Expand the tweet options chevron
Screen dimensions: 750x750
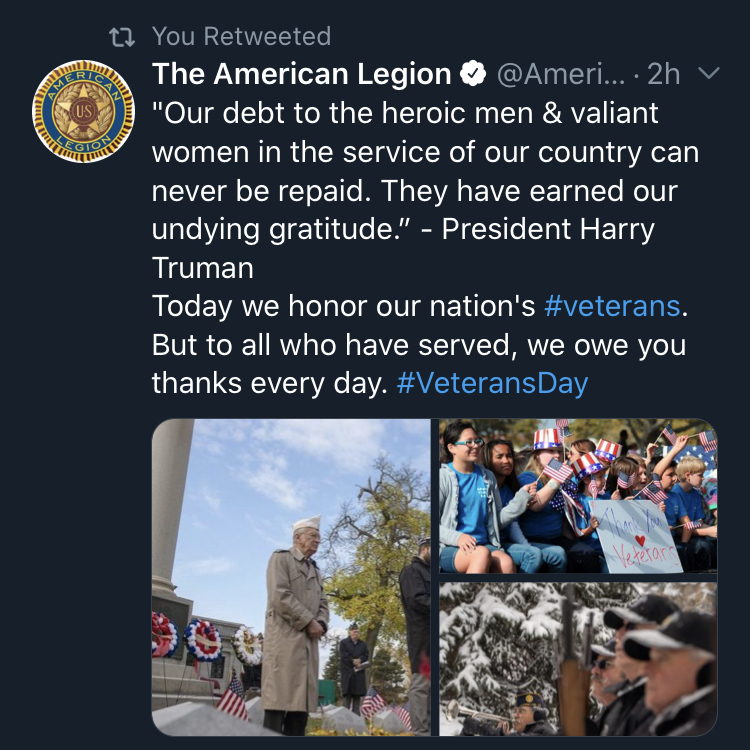click(x=709, y=73)
